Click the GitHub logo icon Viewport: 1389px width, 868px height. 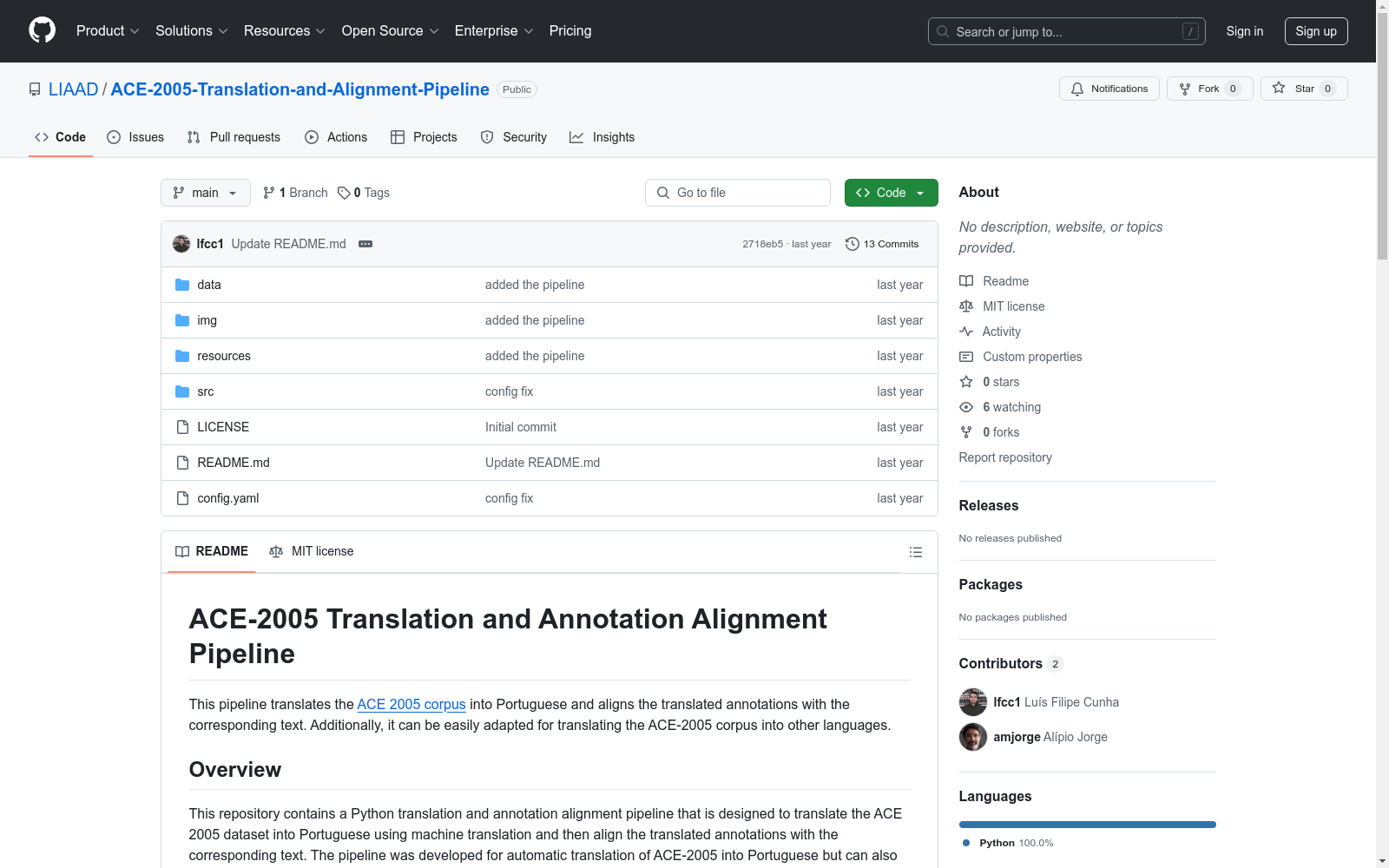pos(42,30)
